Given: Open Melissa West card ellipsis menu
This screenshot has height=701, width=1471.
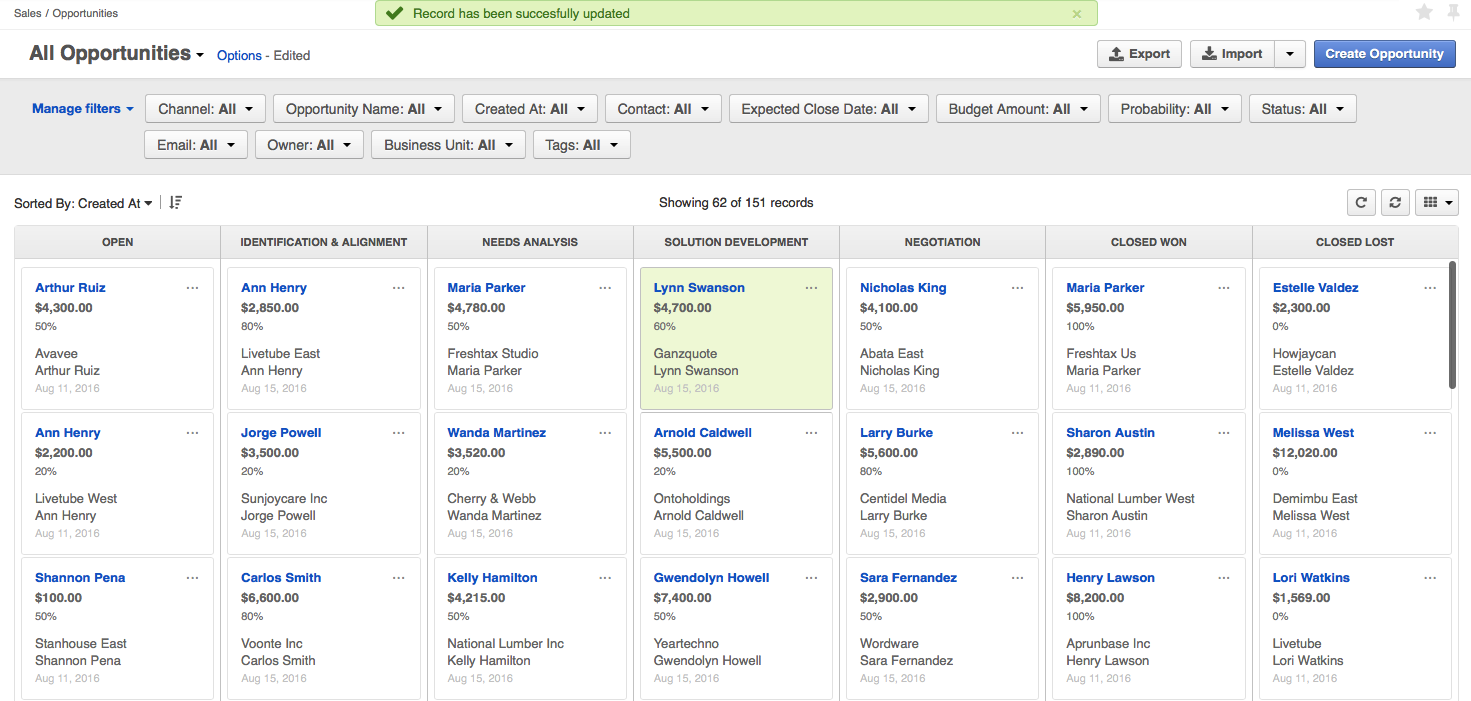Looking at the screenshot, I should tap(1430, 433).
